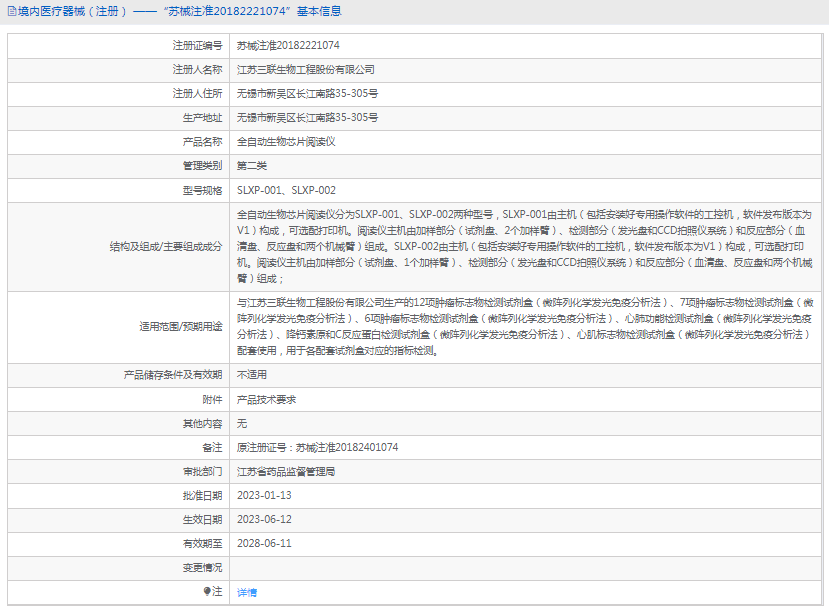This screenshot has width=829, height=609.
Task: Click the 变更情况 label
Action: coord(202,568)
